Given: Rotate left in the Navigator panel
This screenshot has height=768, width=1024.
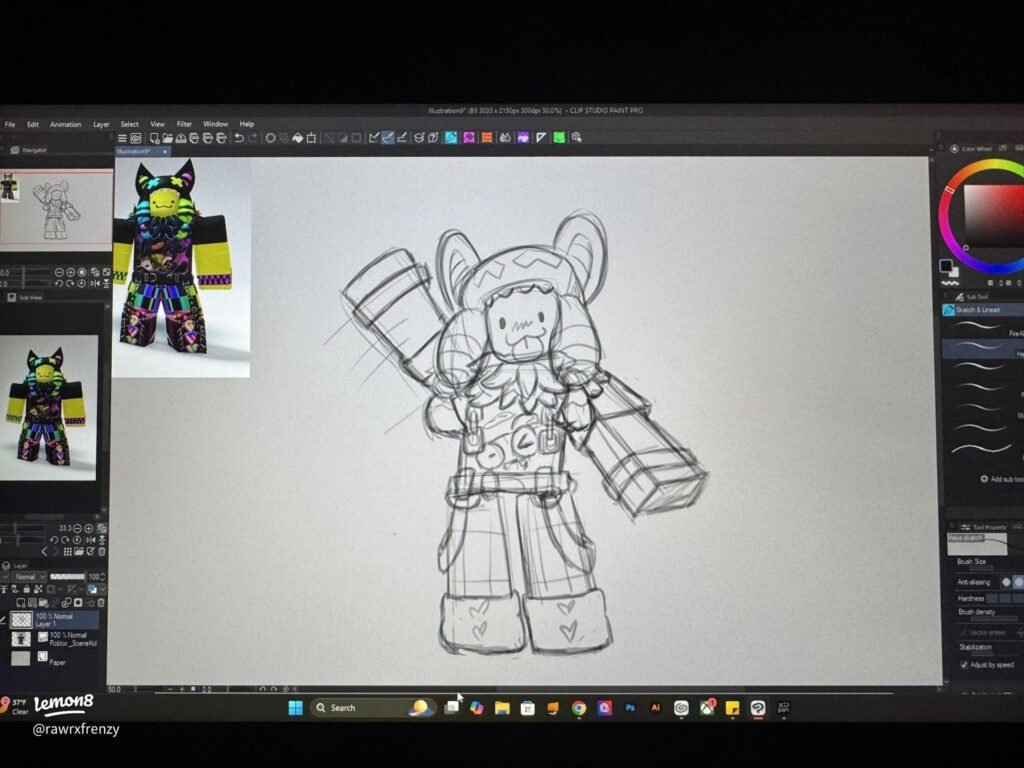Looking at the screenshot, I should click(x=59, y=283).
